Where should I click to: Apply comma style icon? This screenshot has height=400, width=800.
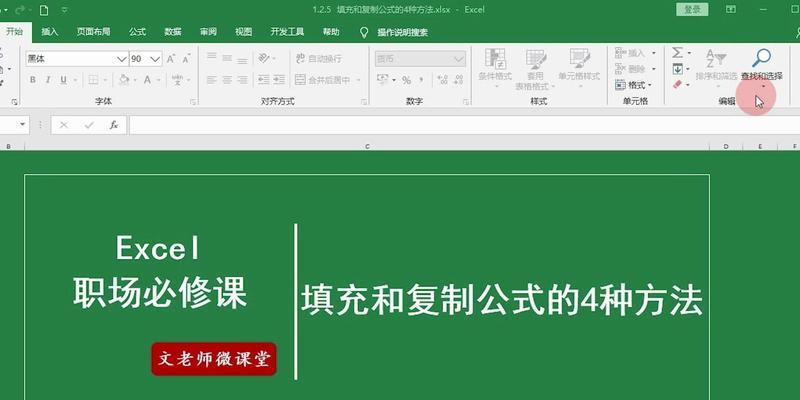(421, 80)
